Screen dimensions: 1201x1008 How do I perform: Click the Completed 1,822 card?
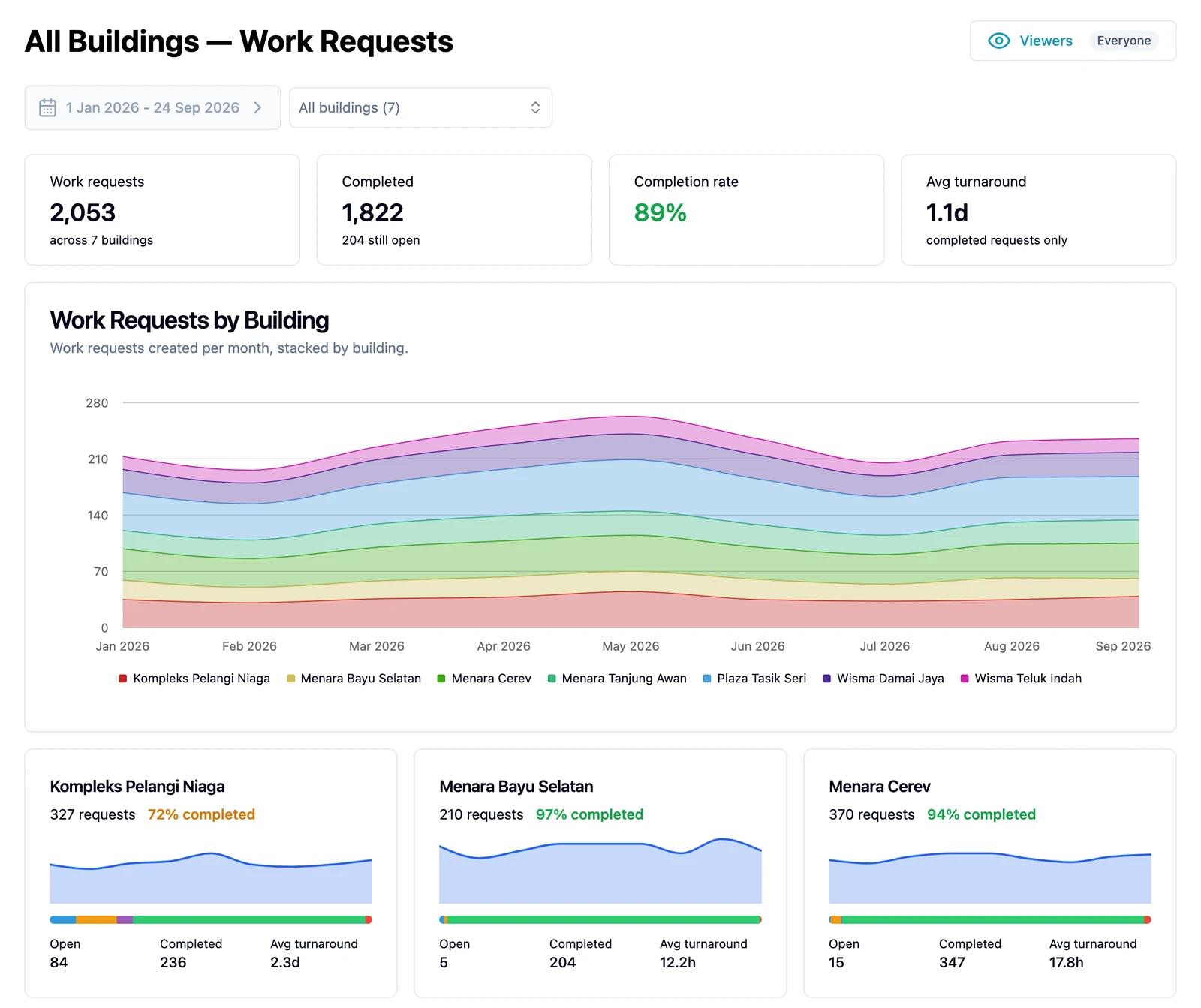click(x=454, y=210)
